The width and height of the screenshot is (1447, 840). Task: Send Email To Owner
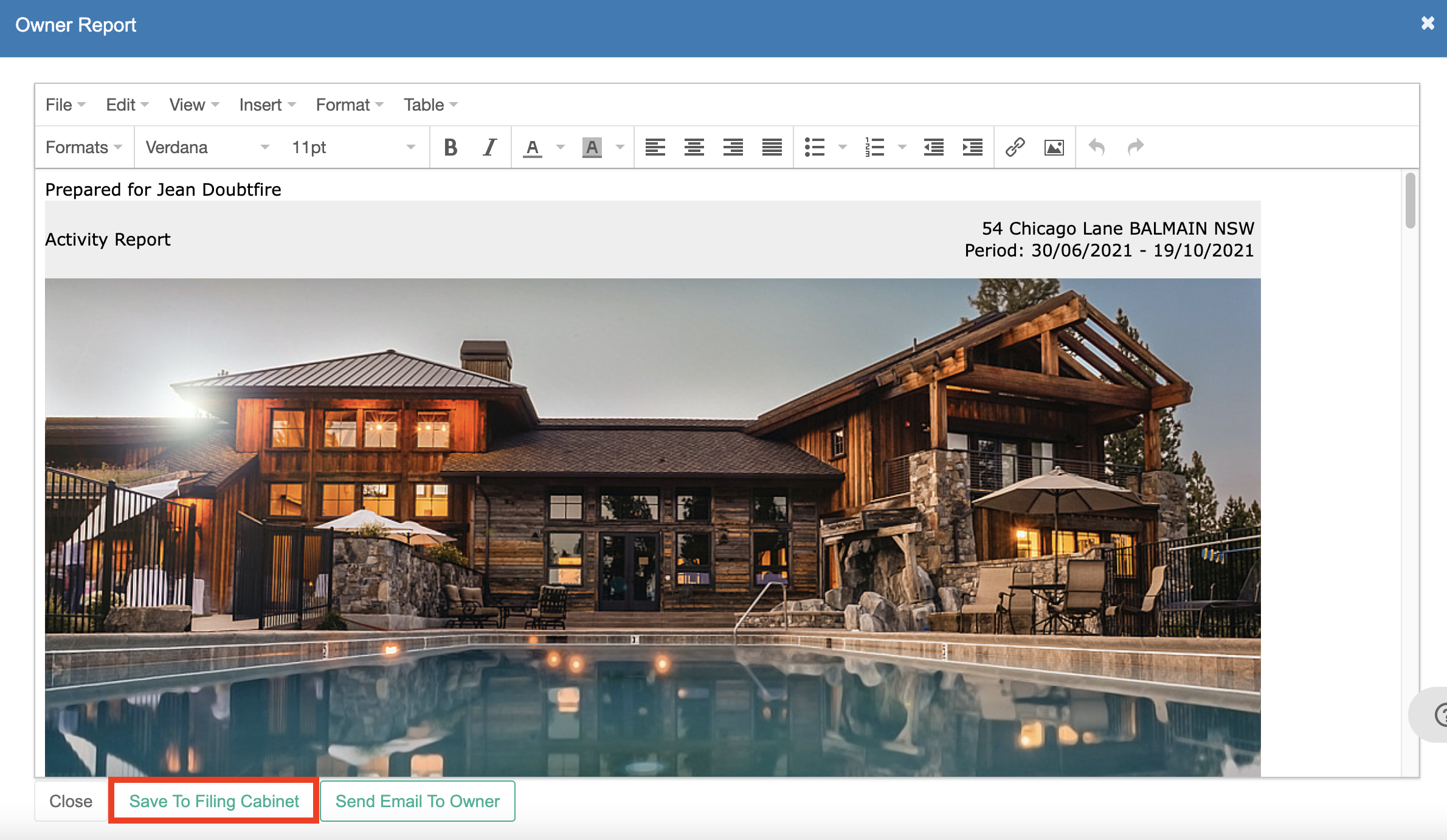(418, 801)
